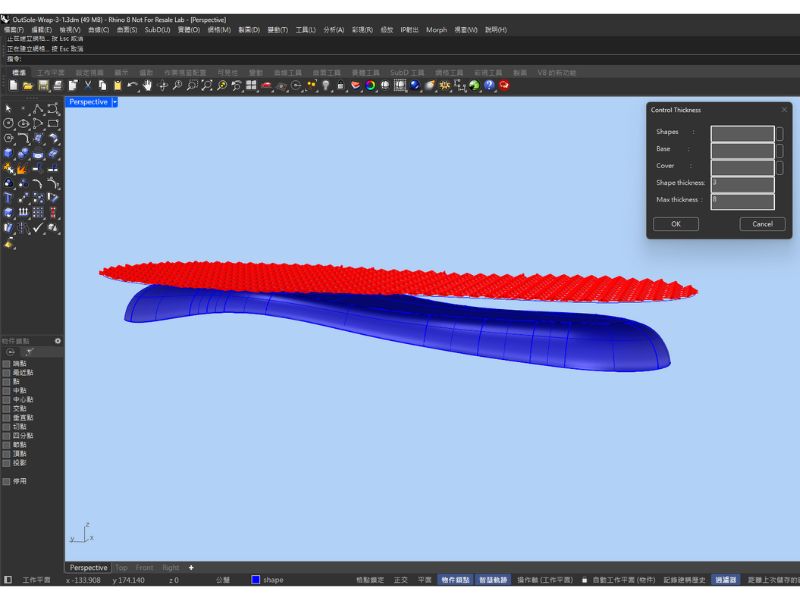
Task: Click the Help question mark toolbar icon
Action: point(489,86)
